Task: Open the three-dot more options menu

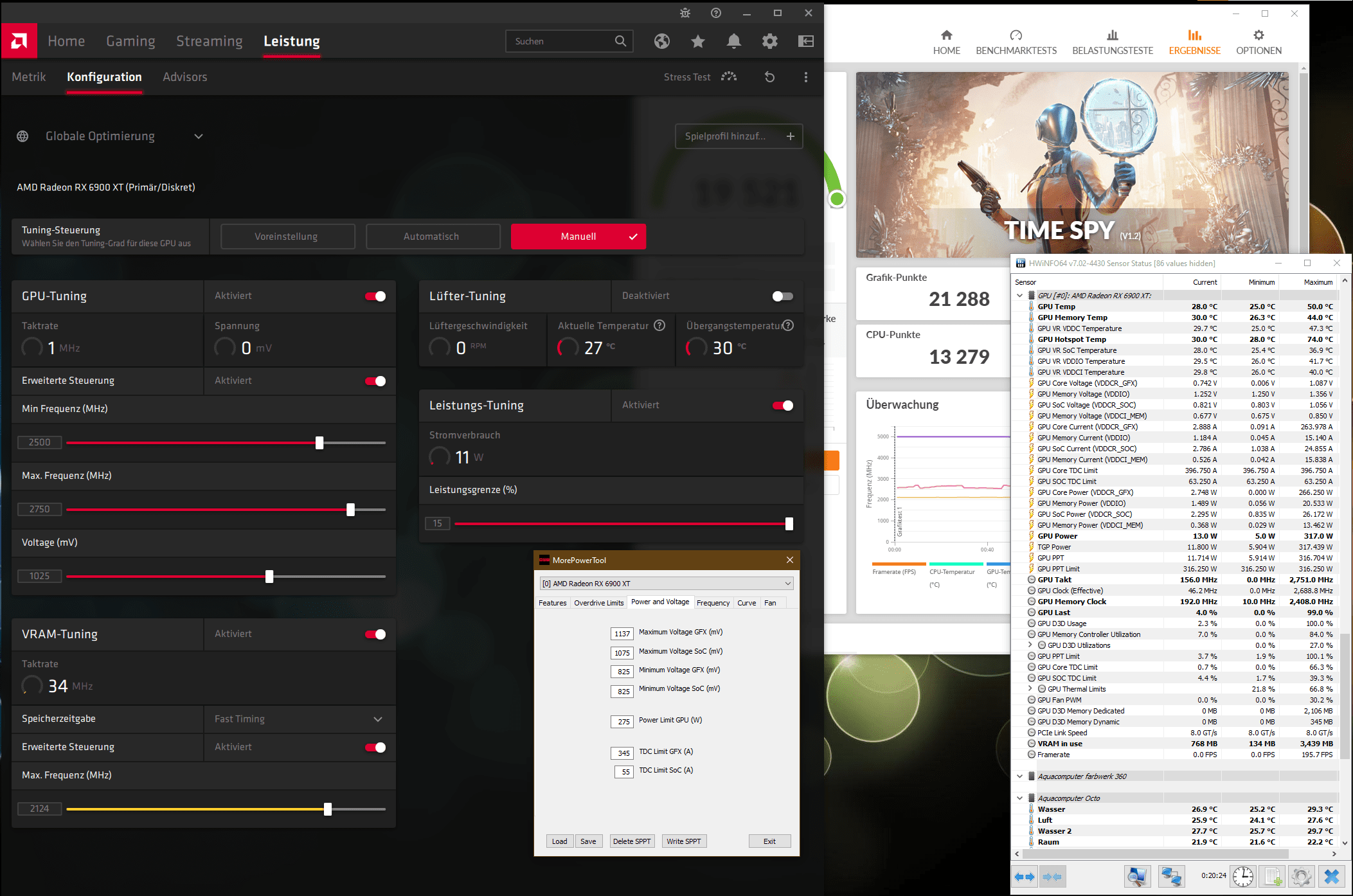Action: pyautogui.click(x=806, y=77)
